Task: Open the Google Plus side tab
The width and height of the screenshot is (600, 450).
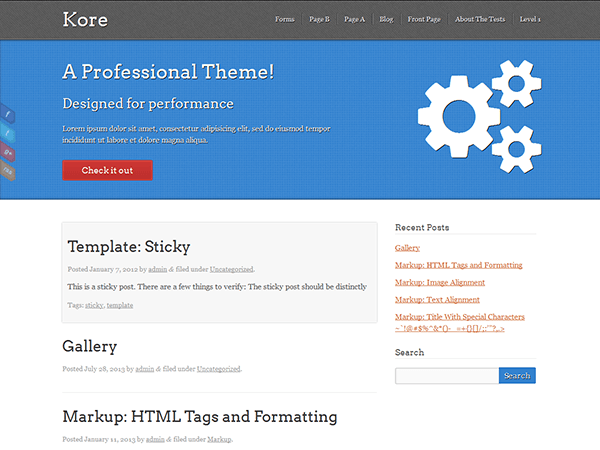Action: coord(7,152)
